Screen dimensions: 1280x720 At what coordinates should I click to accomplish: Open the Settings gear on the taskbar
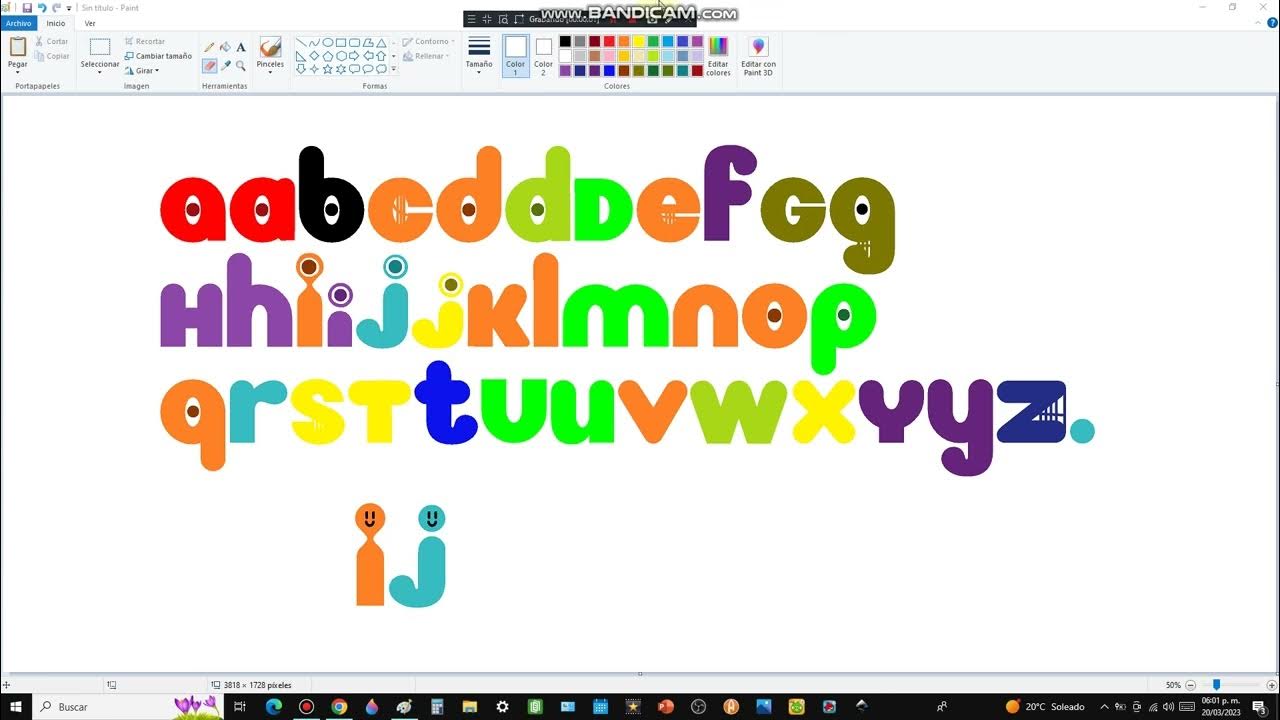point(502,706)
